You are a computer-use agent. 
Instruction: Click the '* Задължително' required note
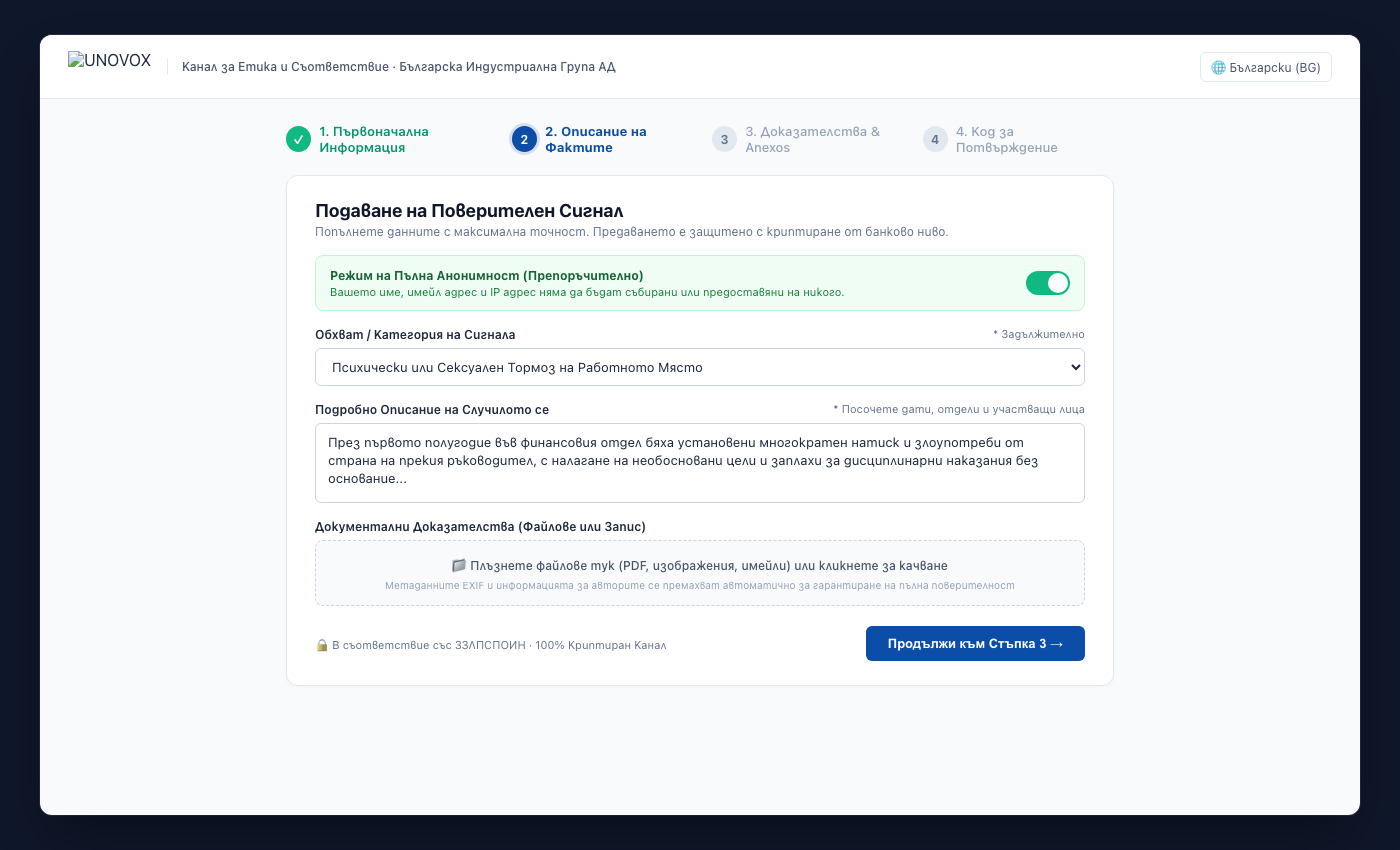(1038, 334)
